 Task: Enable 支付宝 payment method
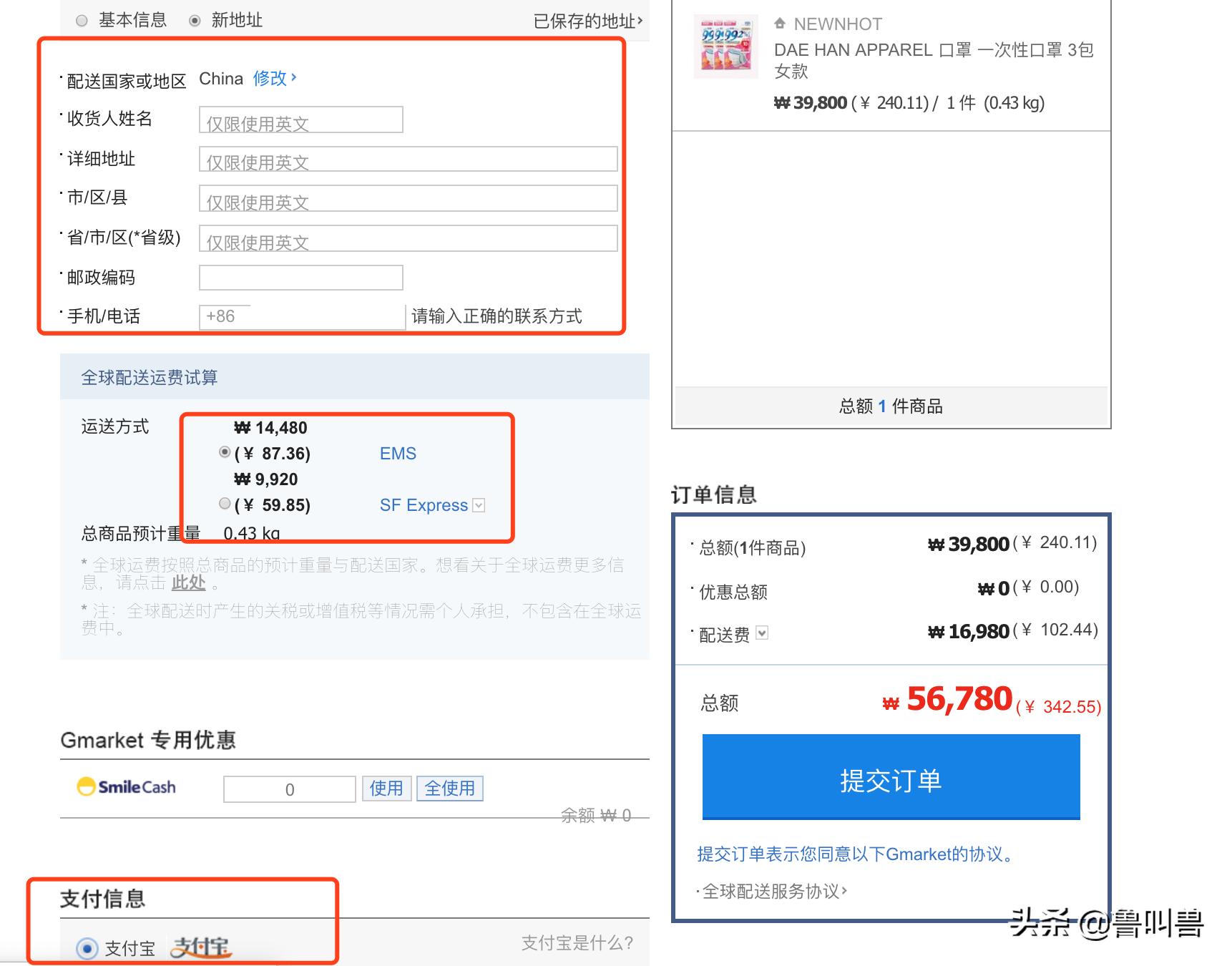click(87, 947)
